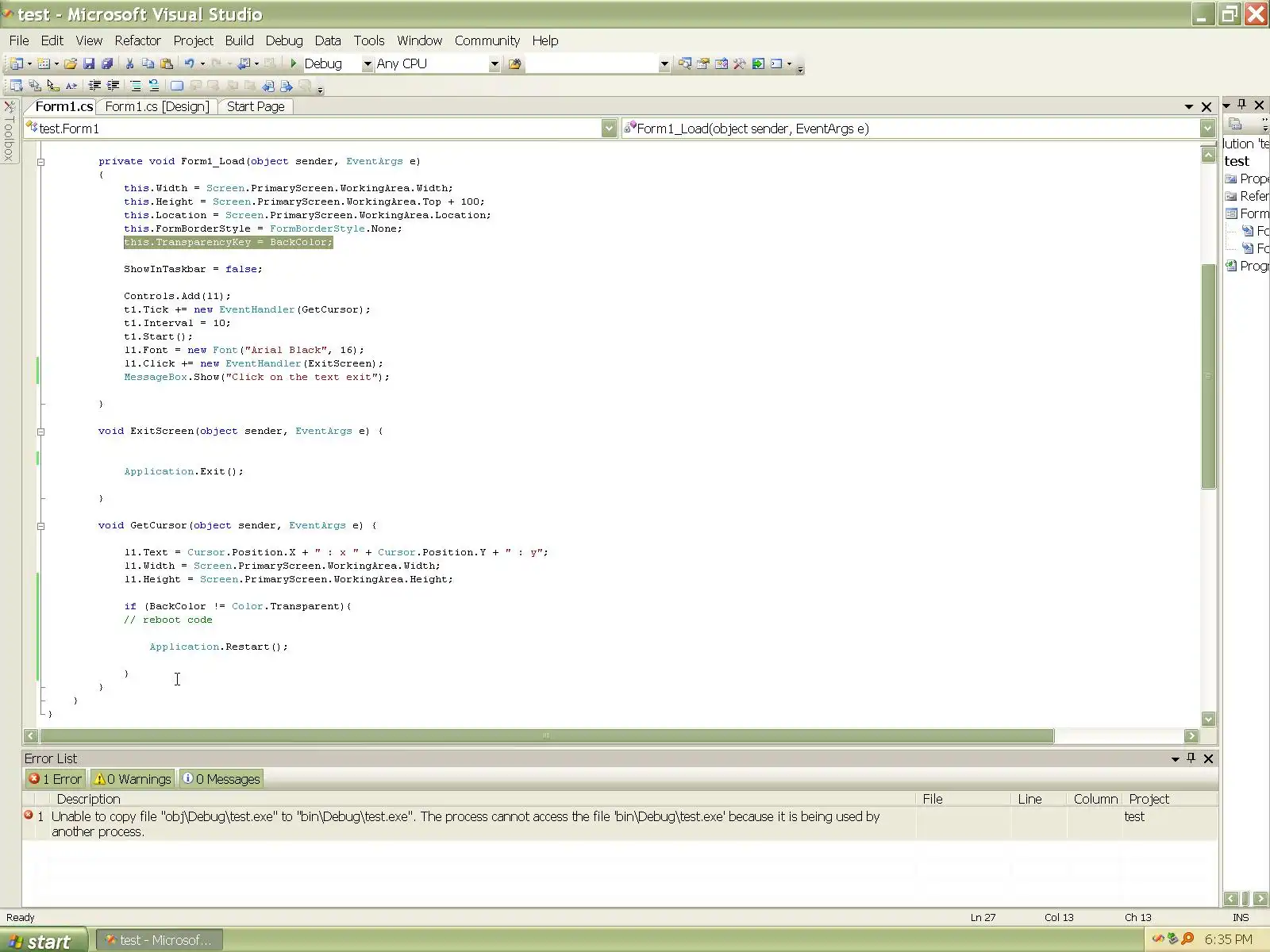The width and height of the screenshot is (1270, 952).
Task: Open the collapsed Toolbox side tab
Action: [10, 132]
